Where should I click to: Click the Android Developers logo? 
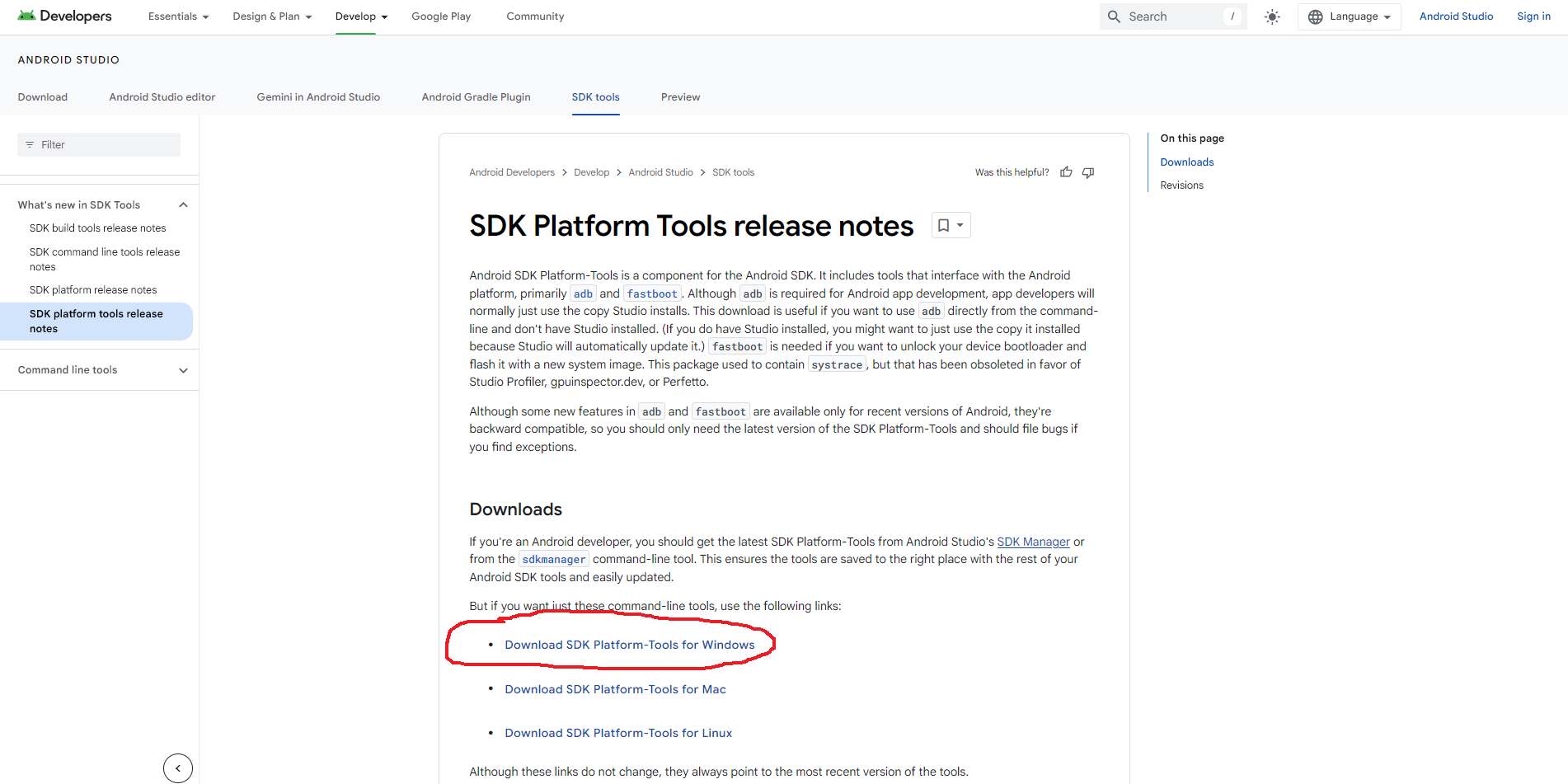[64, 16]
